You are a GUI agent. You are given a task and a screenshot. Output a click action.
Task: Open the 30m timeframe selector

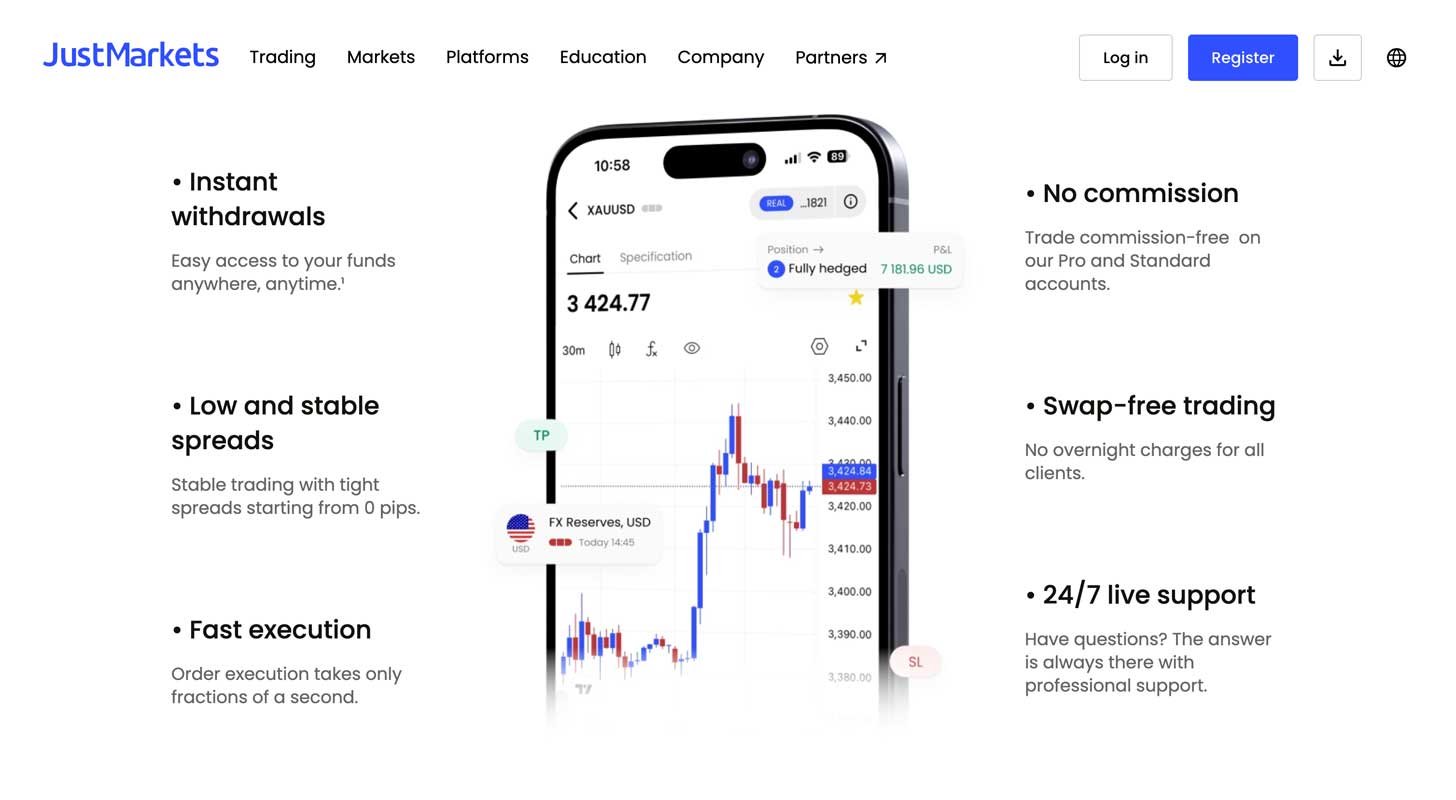tap(572, 349)
